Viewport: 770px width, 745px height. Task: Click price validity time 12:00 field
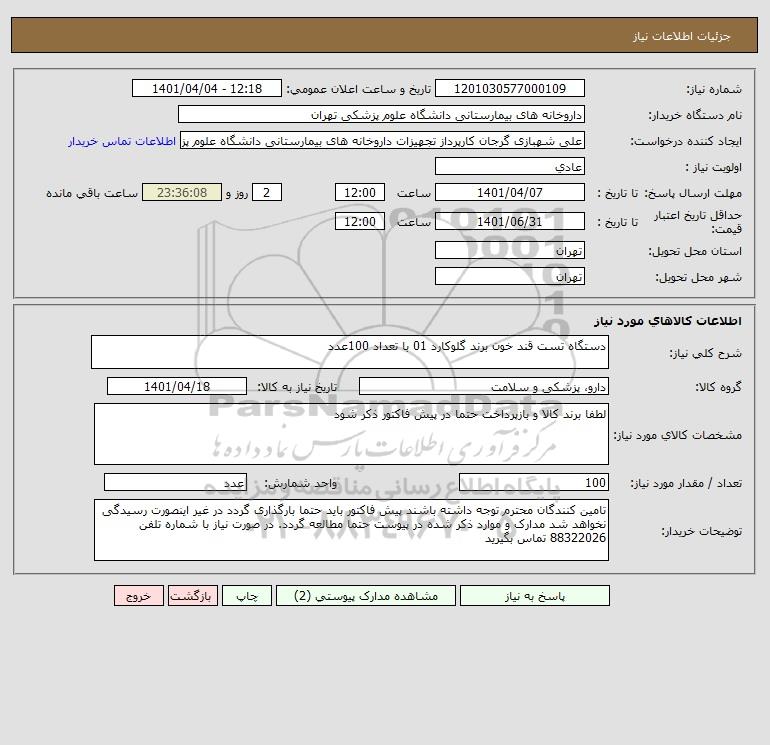(x=359, y=221)
